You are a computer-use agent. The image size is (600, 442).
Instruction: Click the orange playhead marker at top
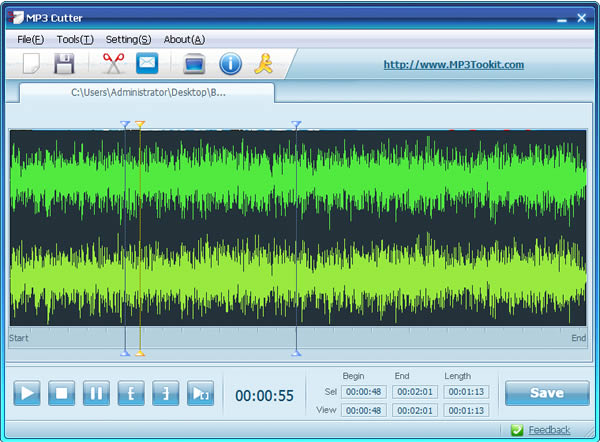[140, 124]
